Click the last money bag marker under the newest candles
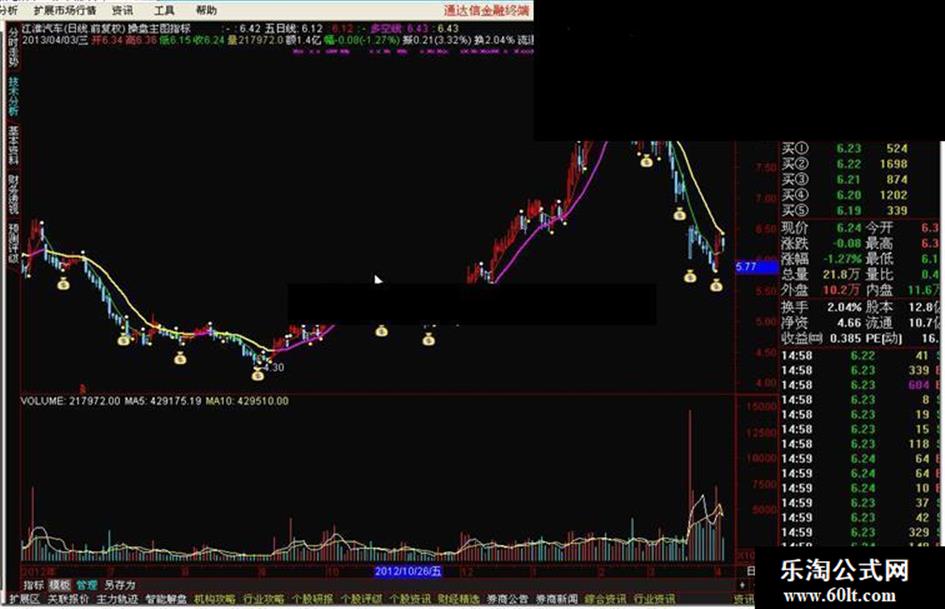Screen dimensions: 945x609 (x=716, y=285)
